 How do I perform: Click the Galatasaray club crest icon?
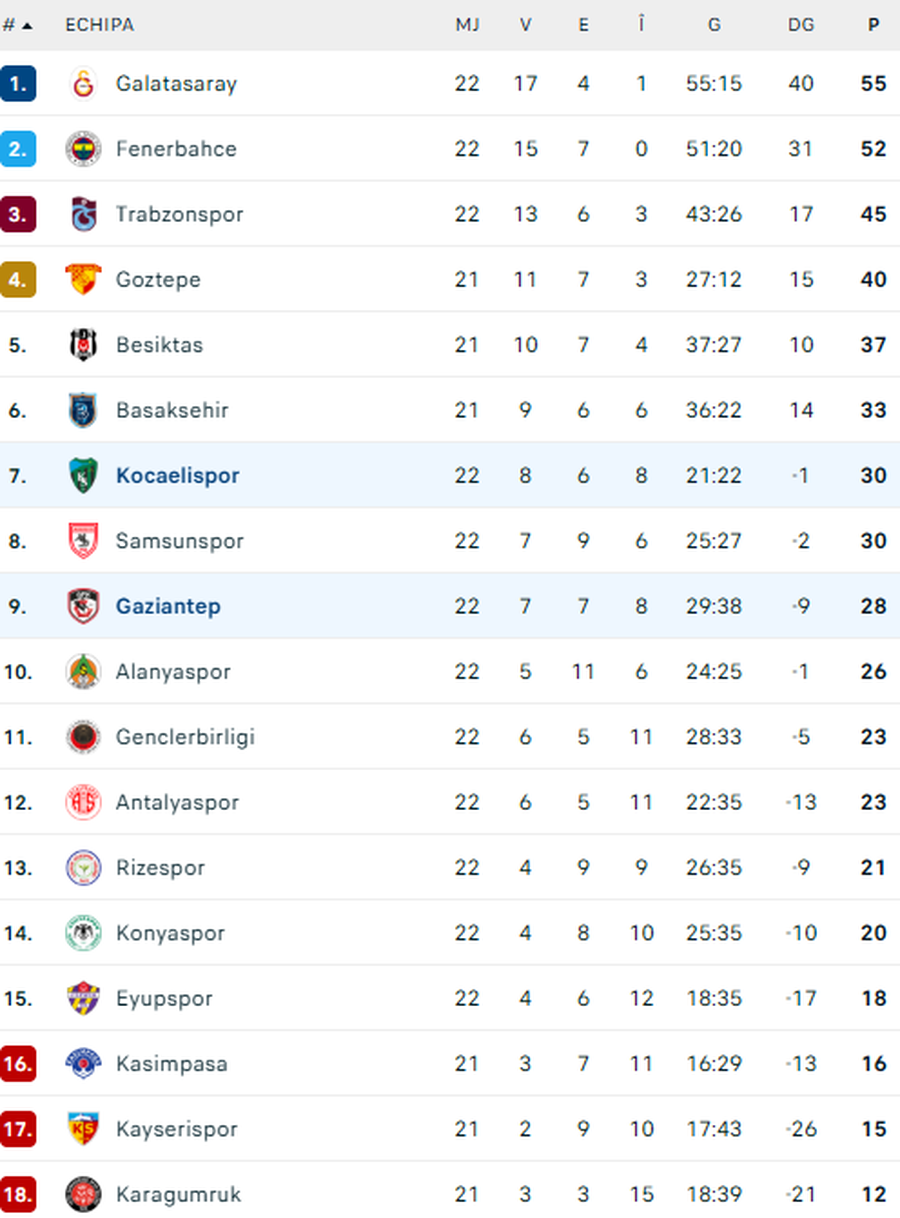click(83, 84)
